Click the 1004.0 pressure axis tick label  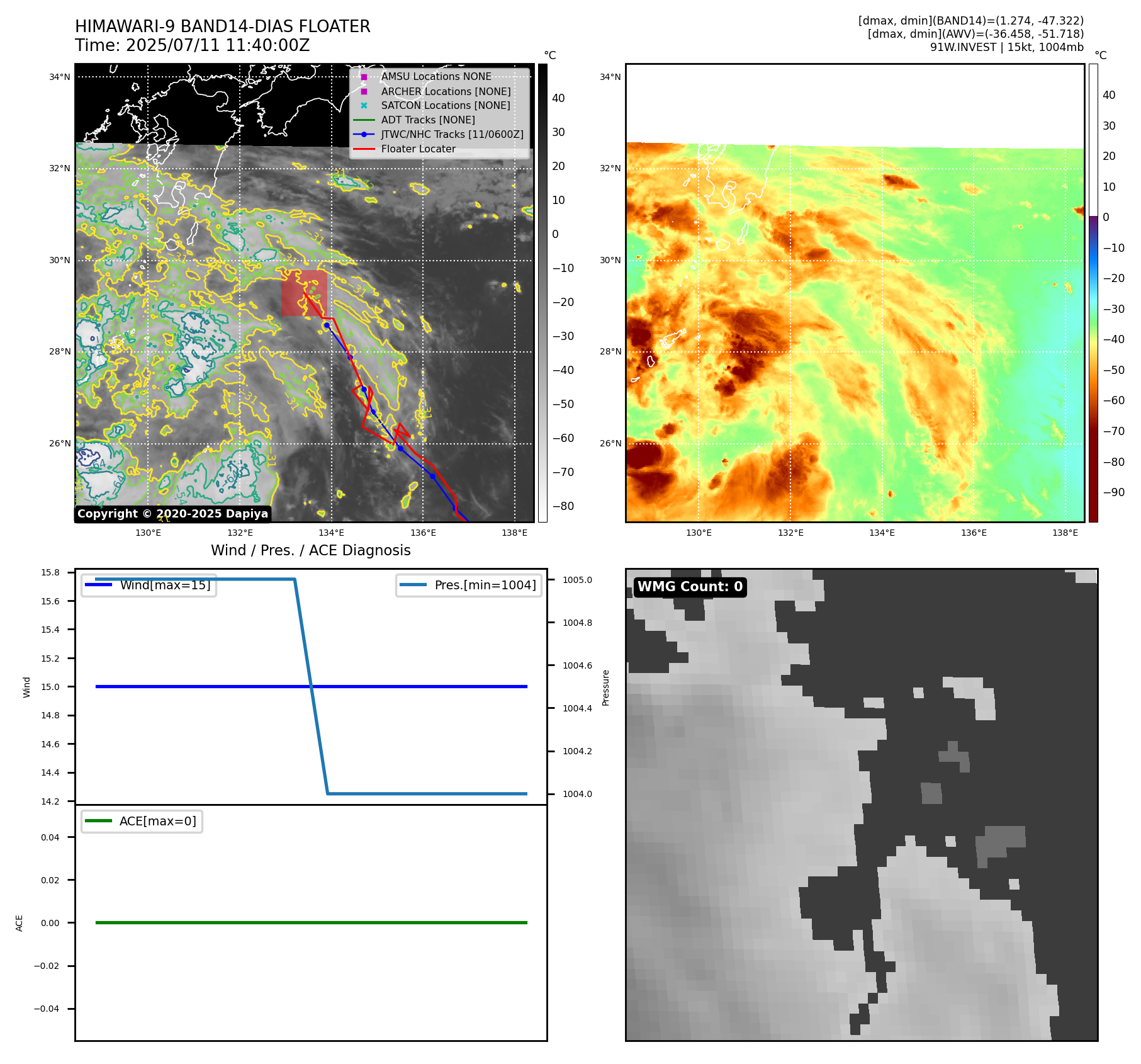click(578, 794)
